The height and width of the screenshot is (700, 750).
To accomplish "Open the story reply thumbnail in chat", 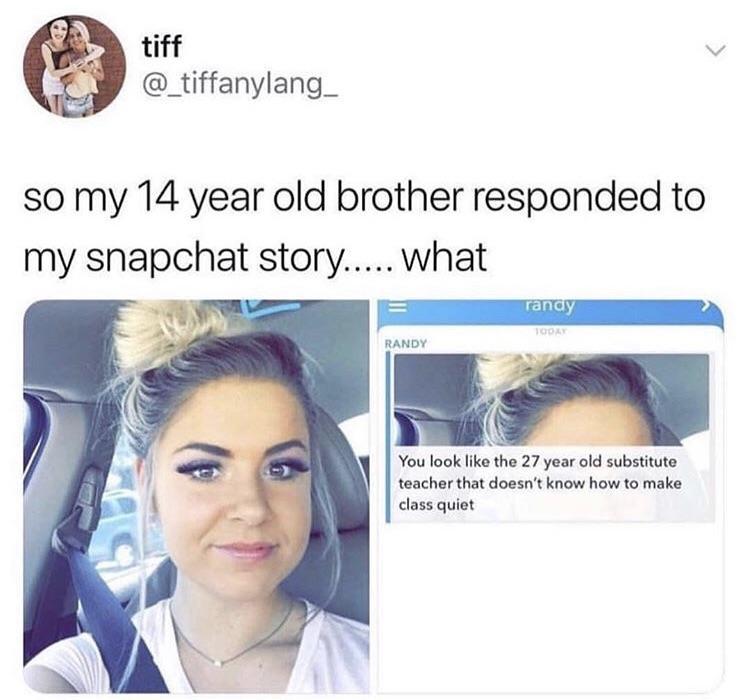I will [x=551, y=400].
